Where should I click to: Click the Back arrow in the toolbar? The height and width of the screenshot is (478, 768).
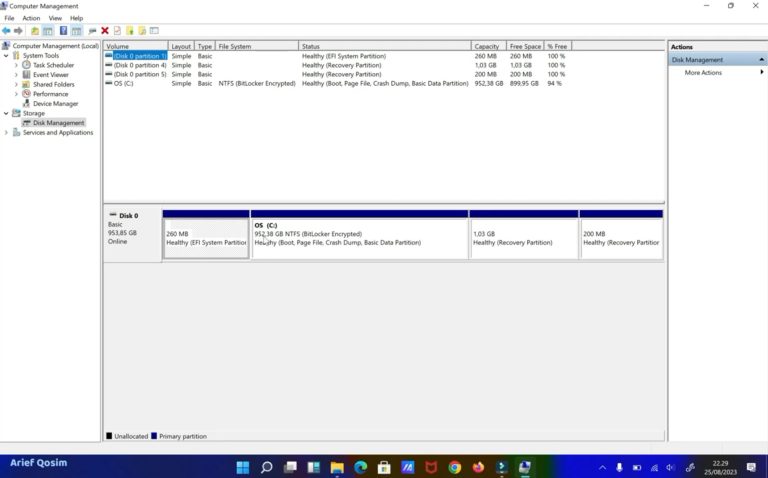point(6,31)
